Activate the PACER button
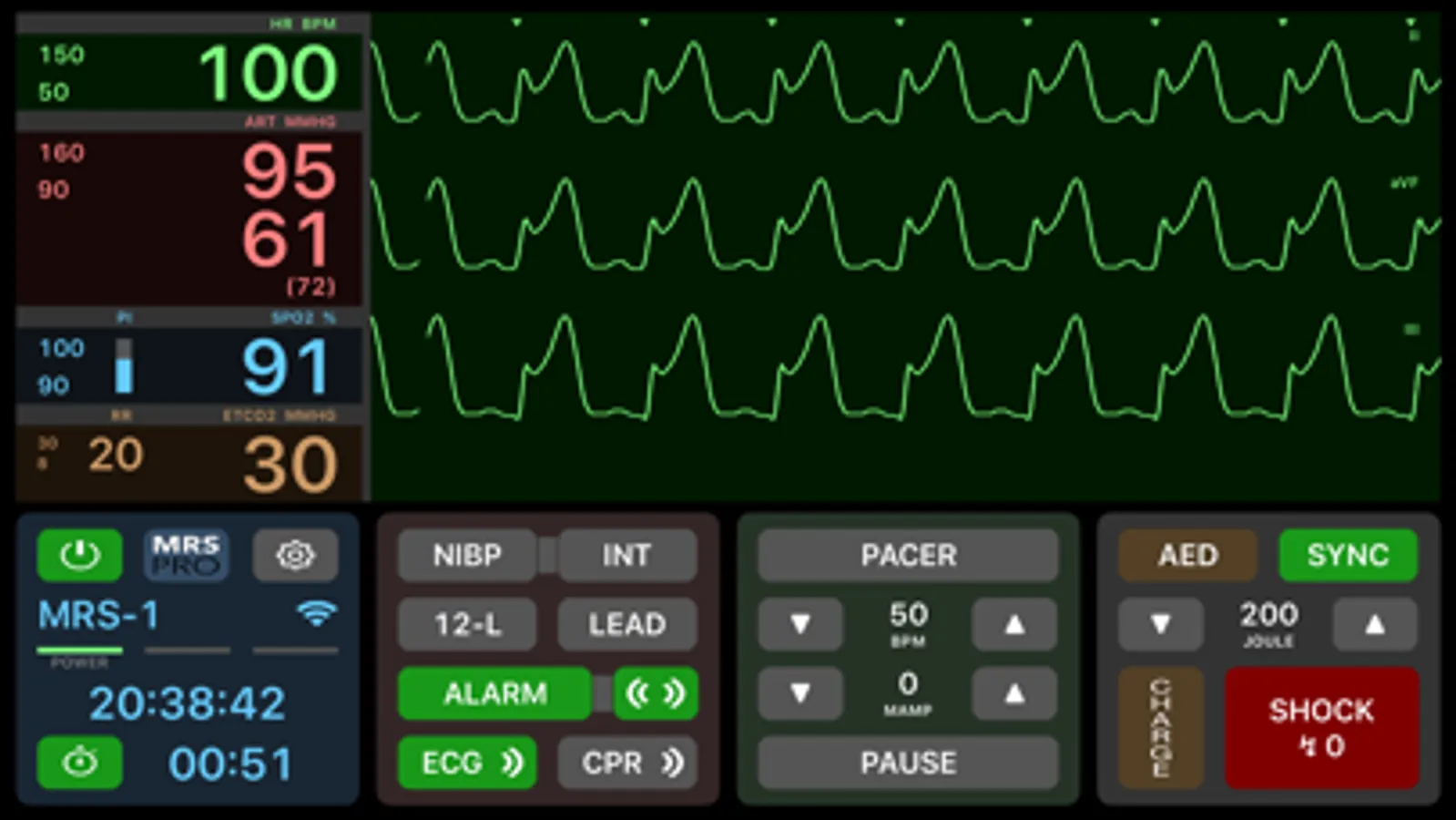Viewport: 1456px width, 820px height. (908, 555)
